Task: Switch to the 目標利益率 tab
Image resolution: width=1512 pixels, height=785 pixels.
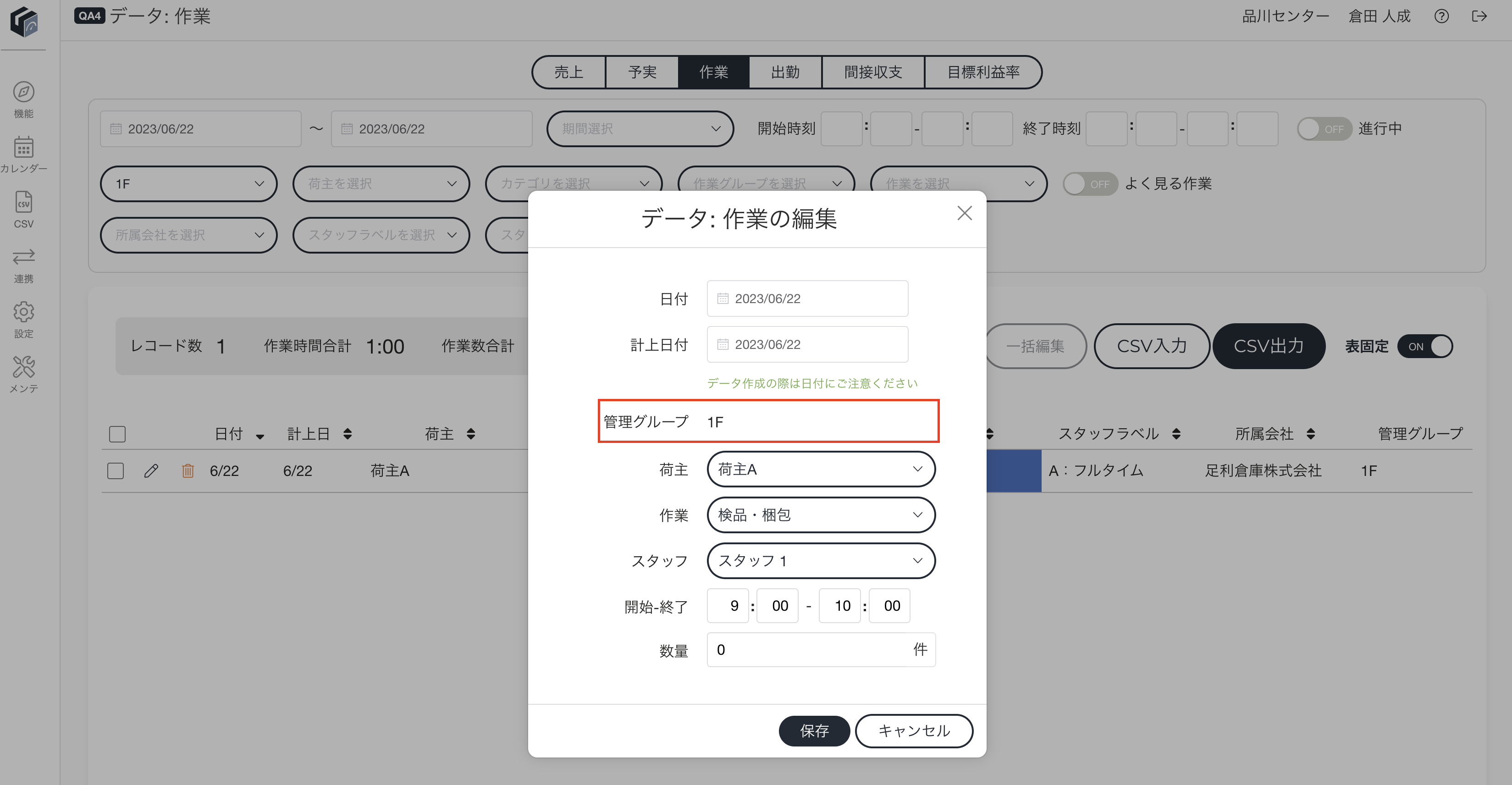Action: coord(983,72)
